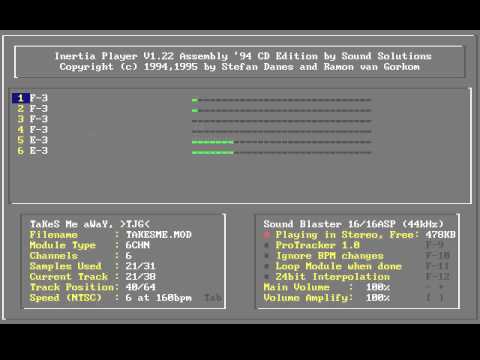Toggle the 24bit Interpolation option dot
Viewport: 480px width, 360px height.
pos(267,277)
